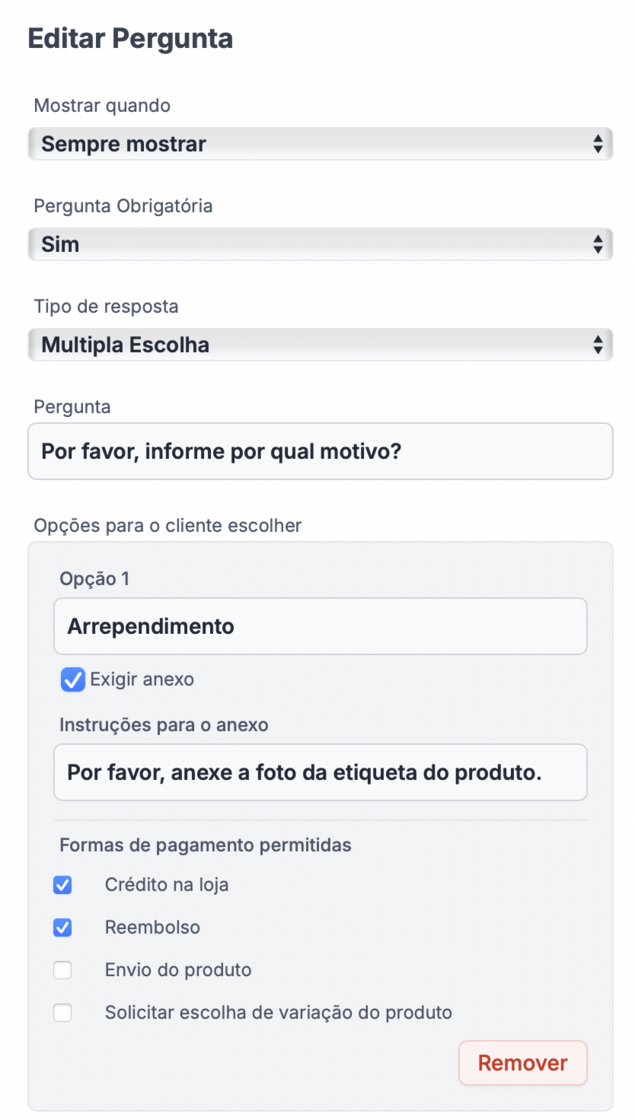Open the 'Mostrar quando' dropdown
This screenshot has width=635, height=1120.
(x=318, y=144)
